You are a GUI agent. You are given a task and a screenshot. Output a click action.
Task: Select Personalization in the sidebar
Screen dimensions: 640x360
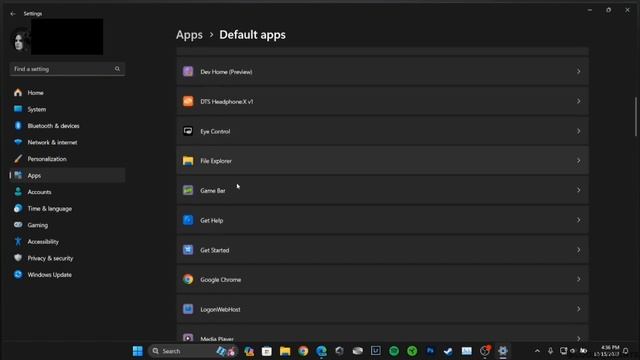67,159
